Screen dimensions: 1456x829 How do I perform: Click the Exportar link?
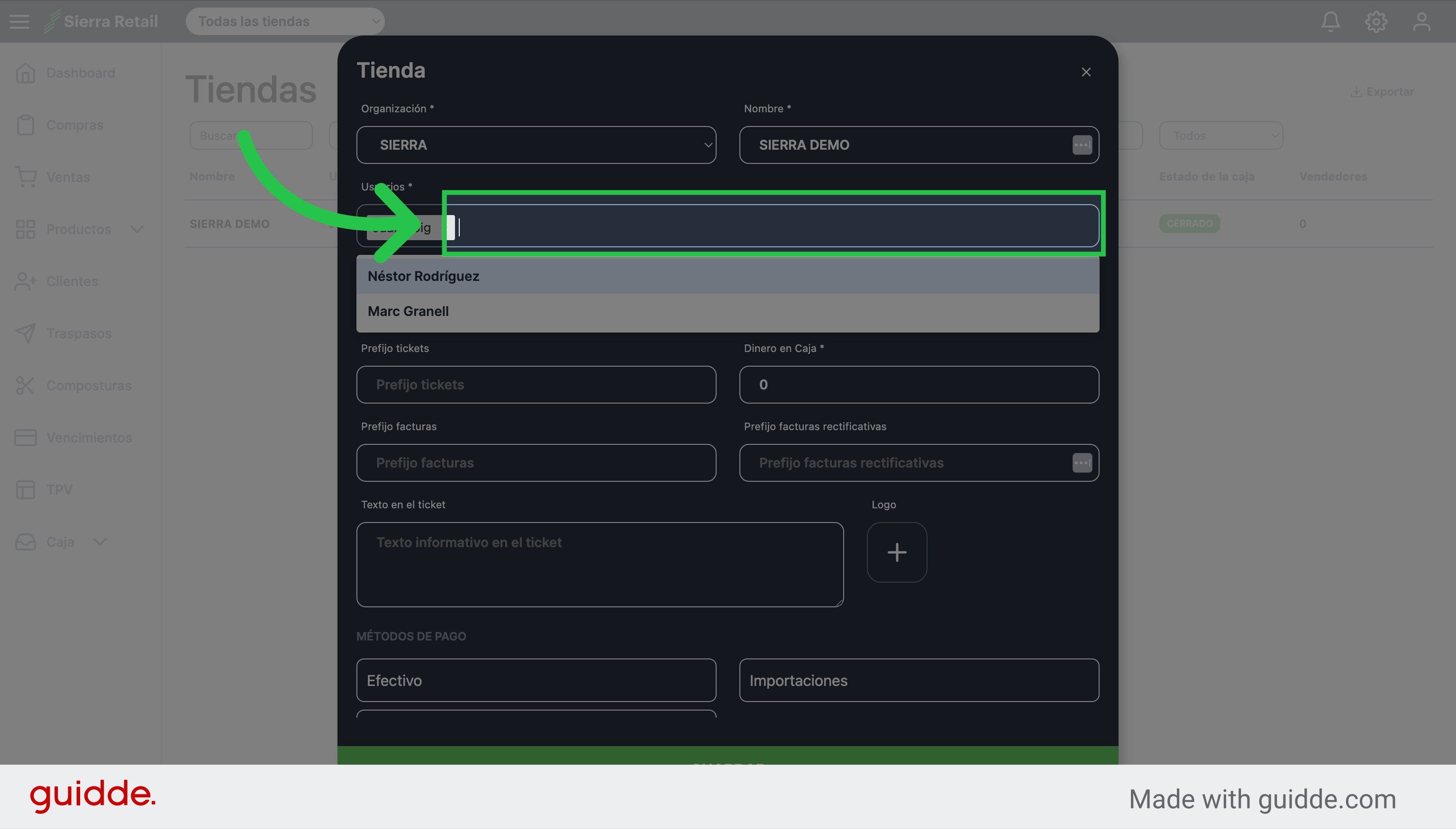point(1382,92)
